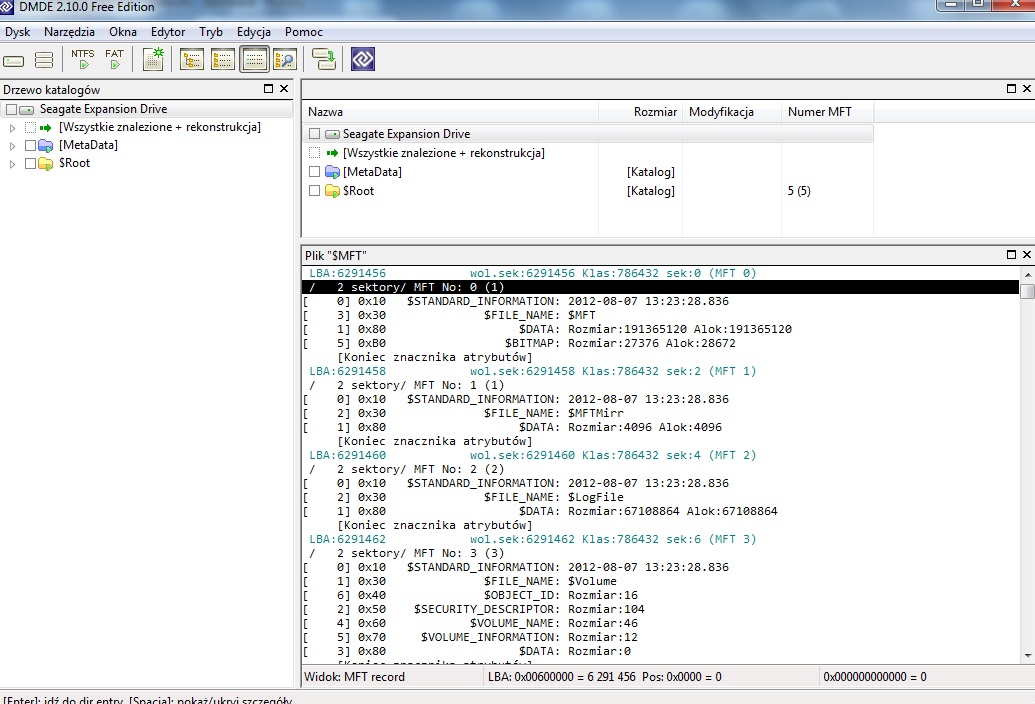Image resolution: width=1035 pixels, height=704 pixels.
Task: Check the Seagate Expansion Drive tree checkbox
Action: pos(11,110)
